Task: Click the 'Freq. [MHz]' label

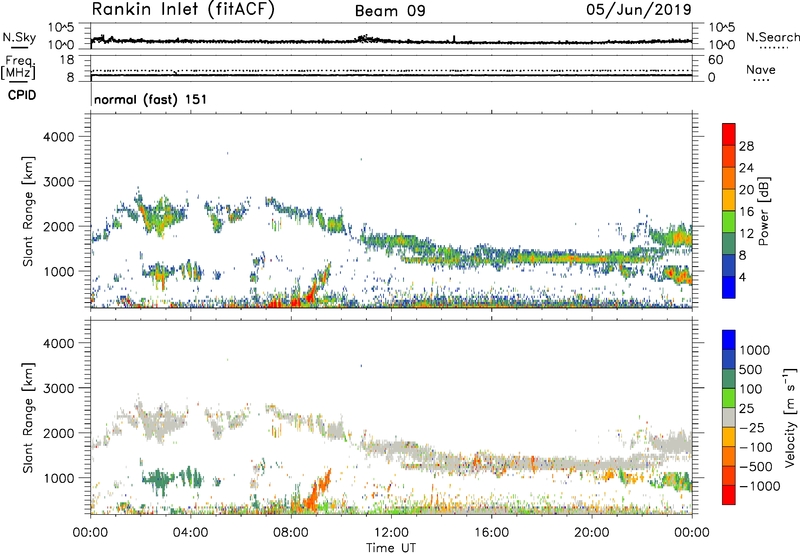Action: (x=18, y=67)
